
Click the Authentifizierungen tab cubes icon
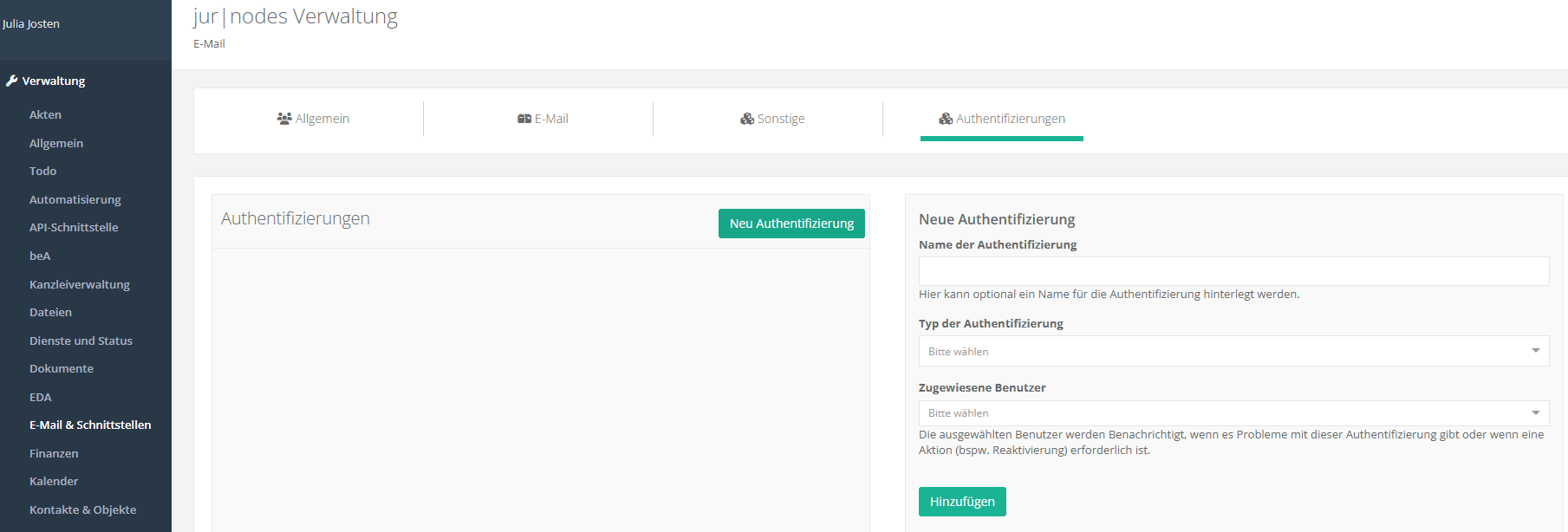(x=946, y=119)
